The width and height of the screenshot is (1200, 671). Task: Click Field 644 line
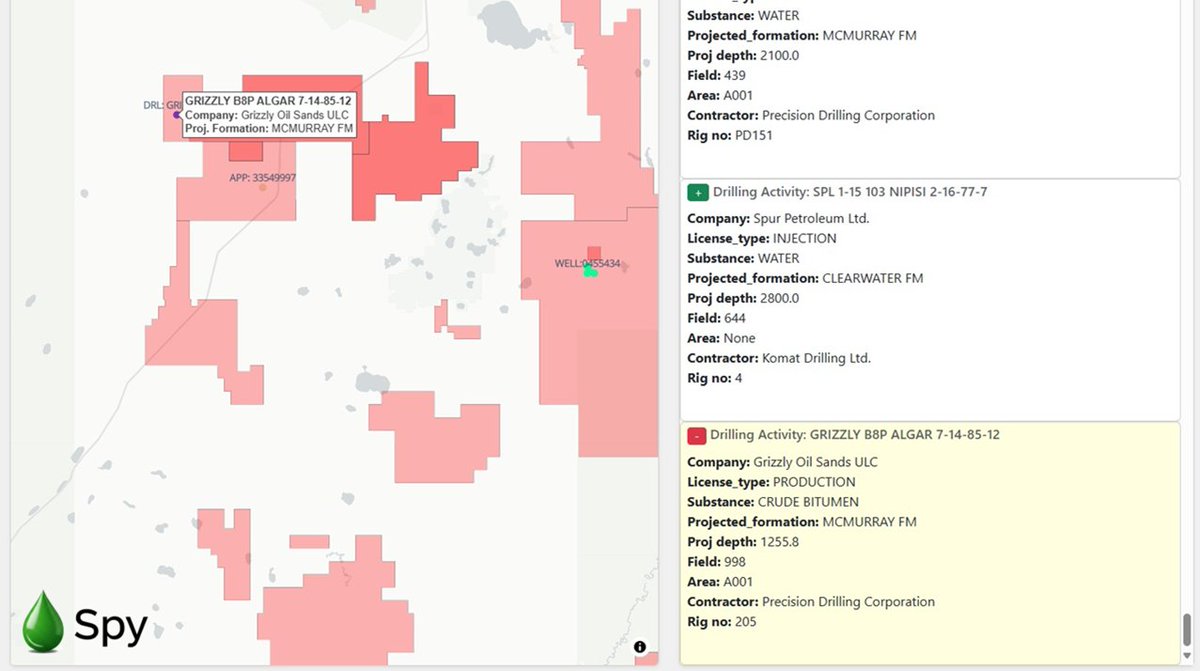point(716,318)
